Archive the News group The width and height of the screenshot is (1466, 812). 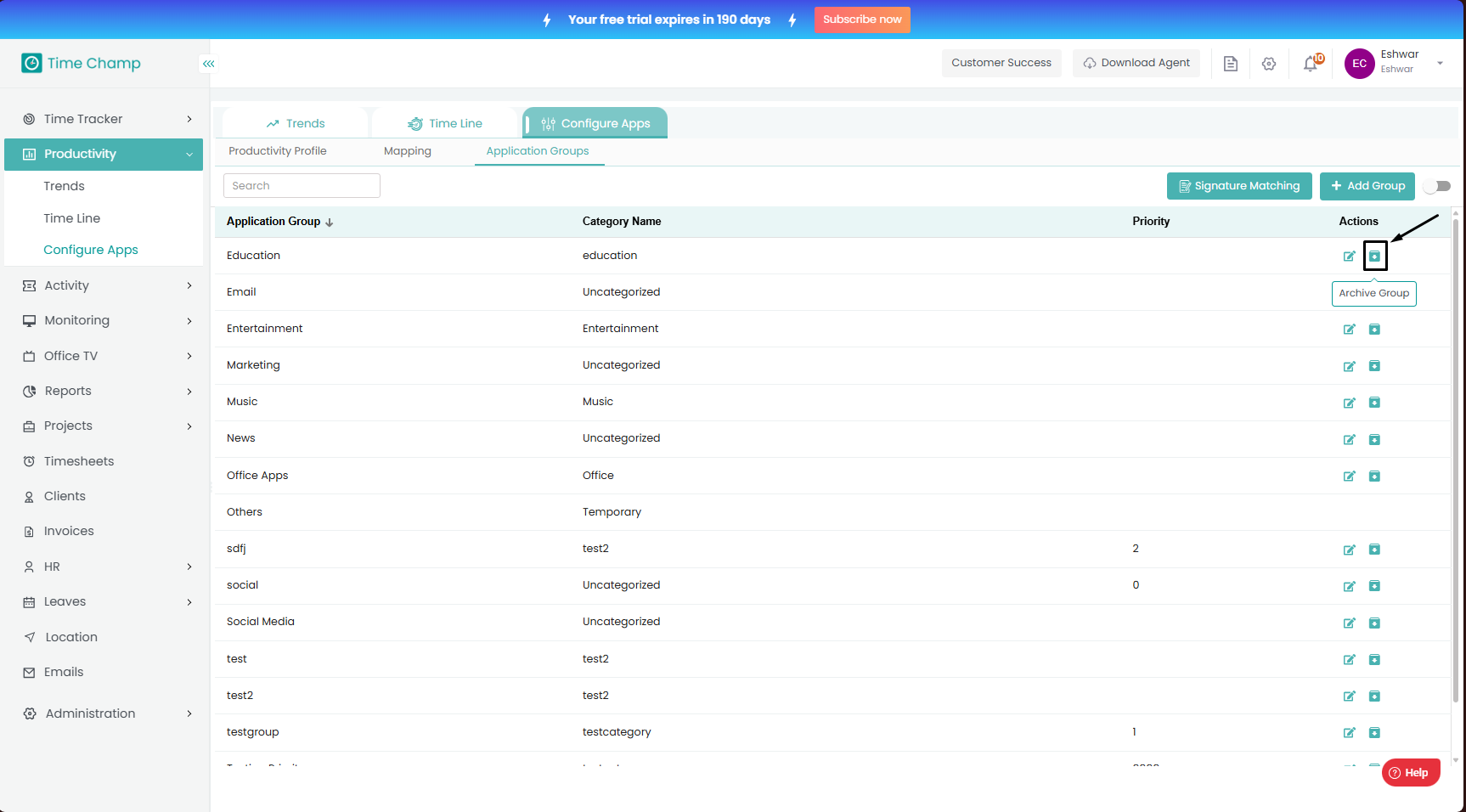coord(1374,439)
